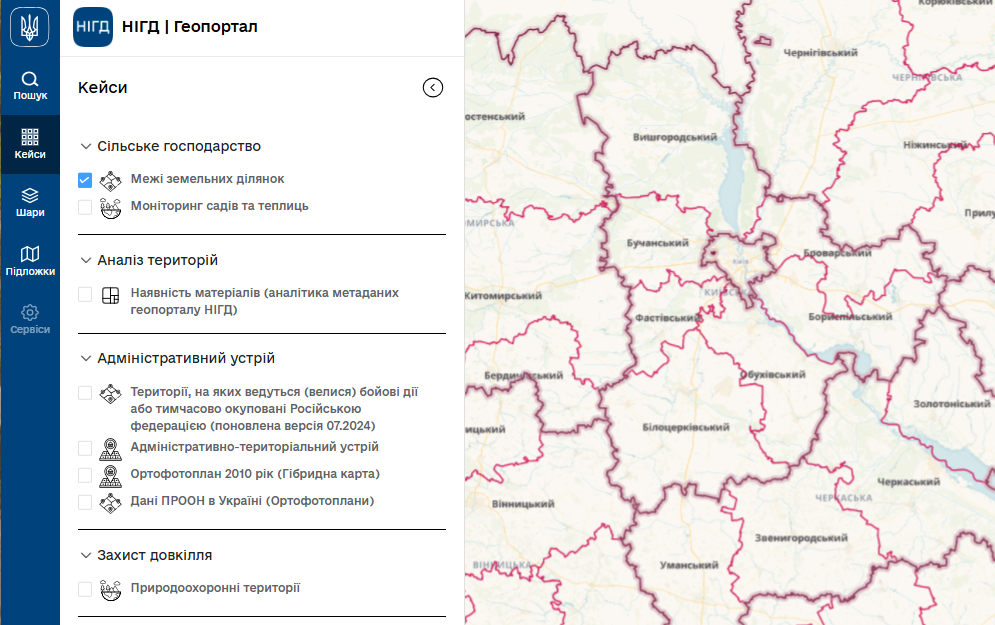Screen dimensions: 995x625
Task: Collapse the Захист довкілля section
Action: tap(86, 555)
